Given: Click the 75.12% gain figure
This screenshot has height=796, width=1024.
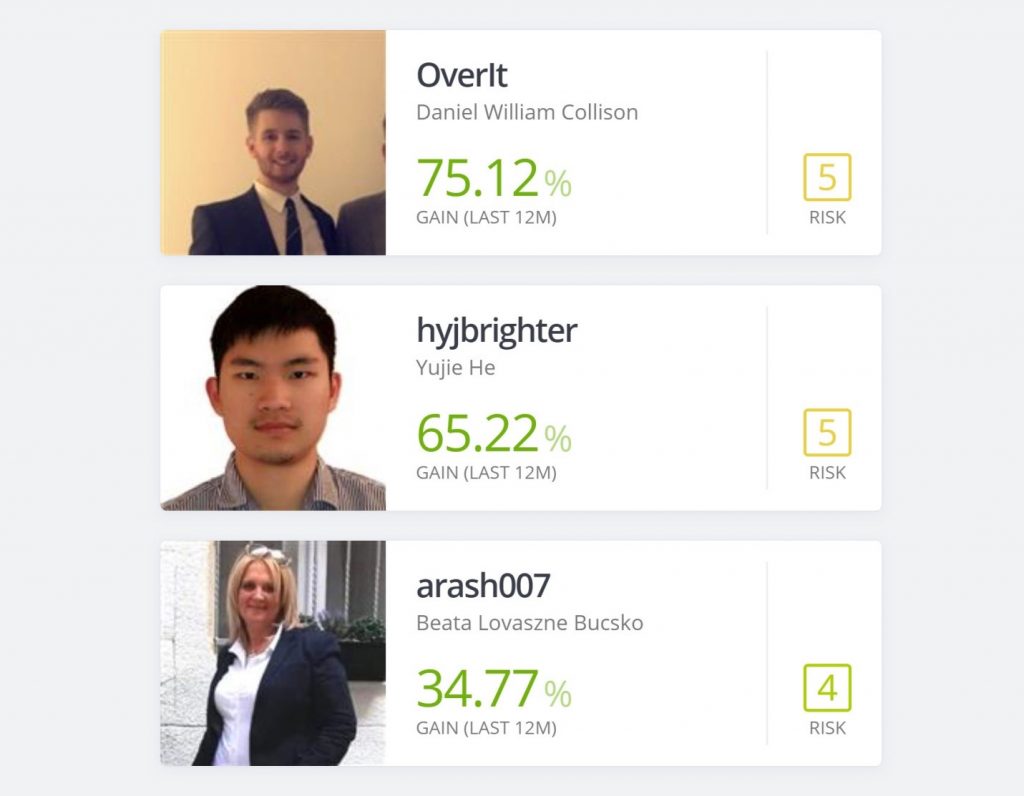Looking at the screenshot, I should coord(494,178).
